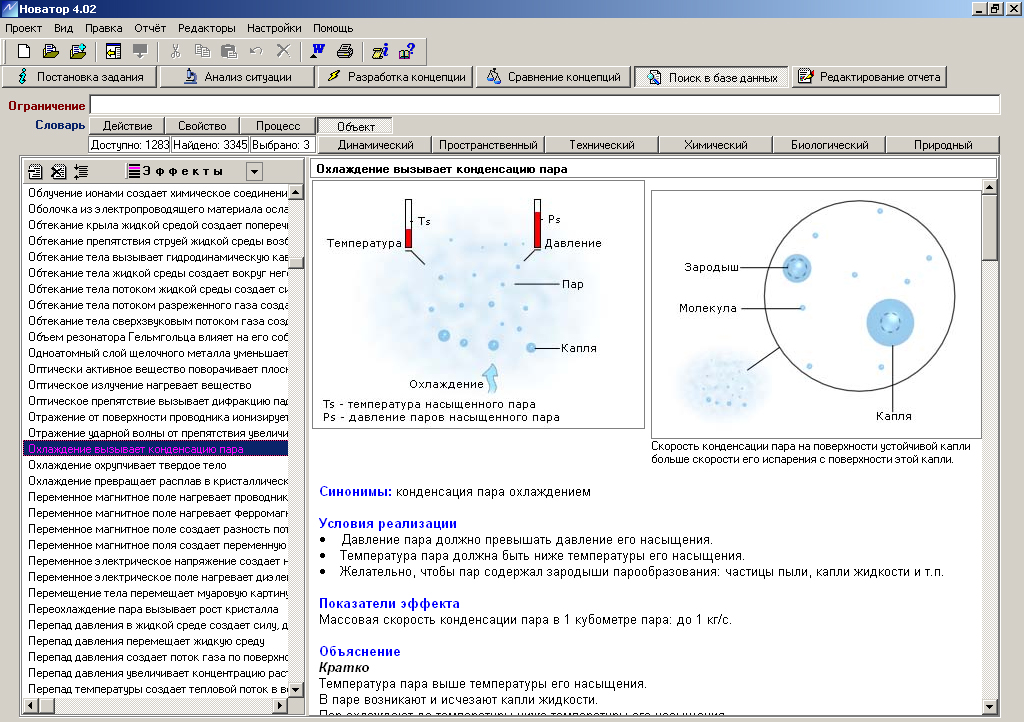
Task: Select the row 'Оптическое излучение нагревает вещество'
Action: tap(155, 385)
